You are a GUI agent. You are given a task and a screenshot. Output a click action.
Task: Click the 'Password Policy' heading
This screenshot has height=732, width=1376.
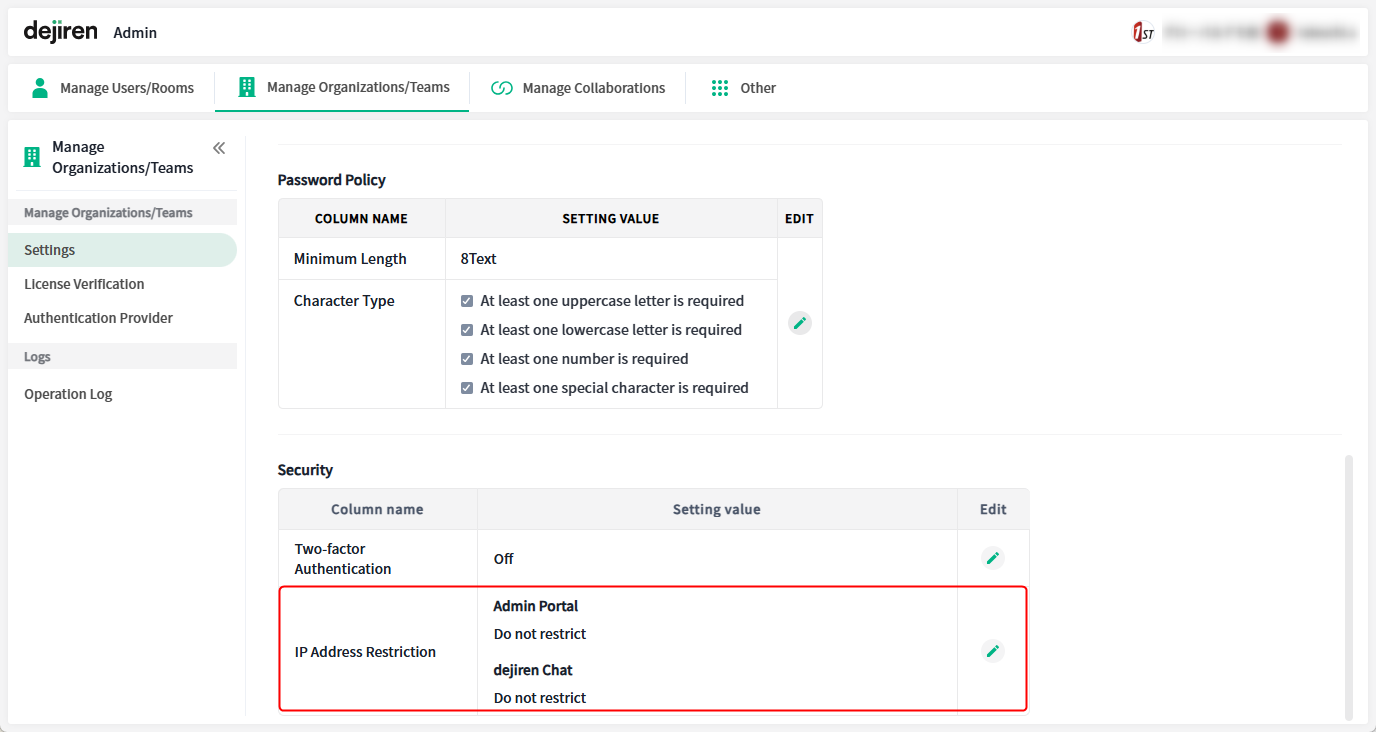(331, 180)
